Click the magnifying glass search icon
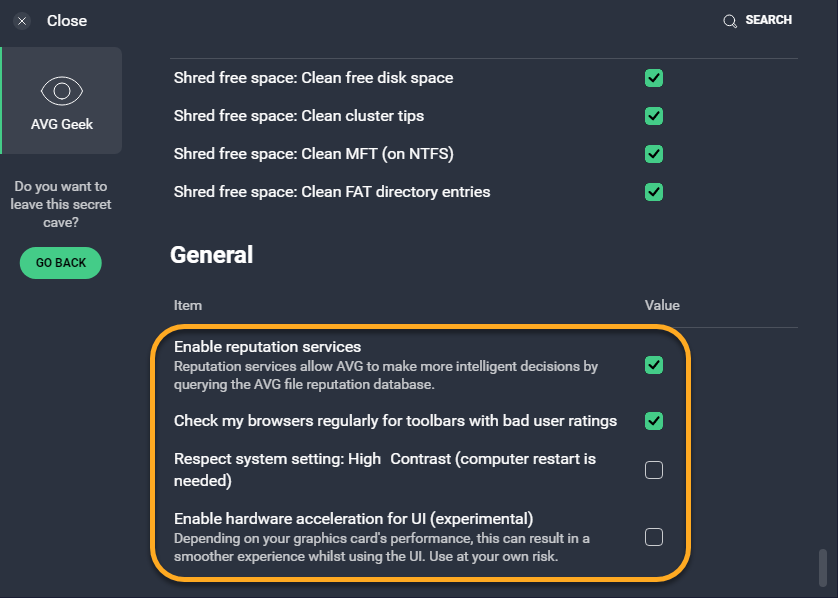838x598 pixels. tap(730, 21)
